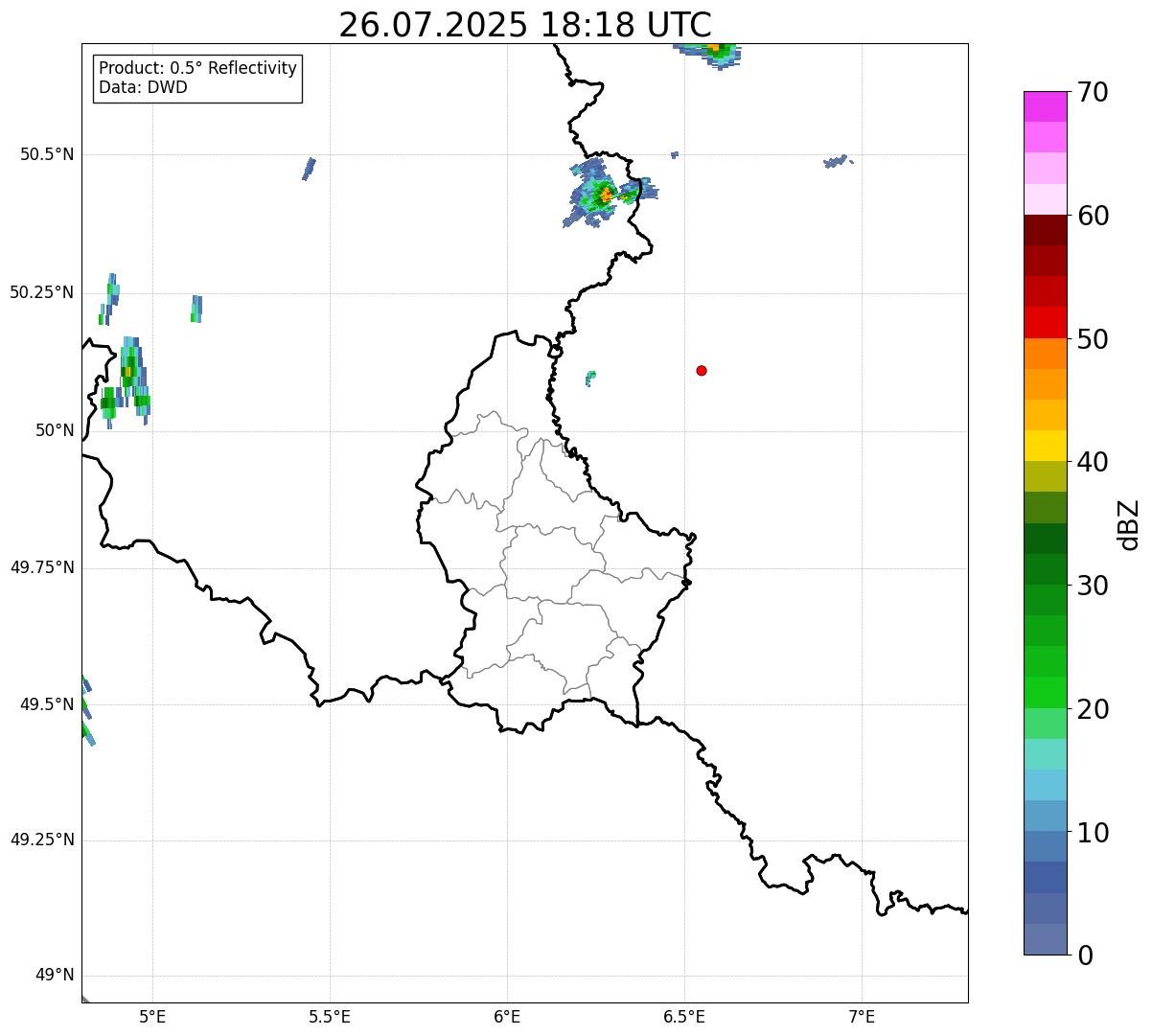Click the 50°N latitude label
This screenshot has width=1152, height=1036.
[55, 430]
